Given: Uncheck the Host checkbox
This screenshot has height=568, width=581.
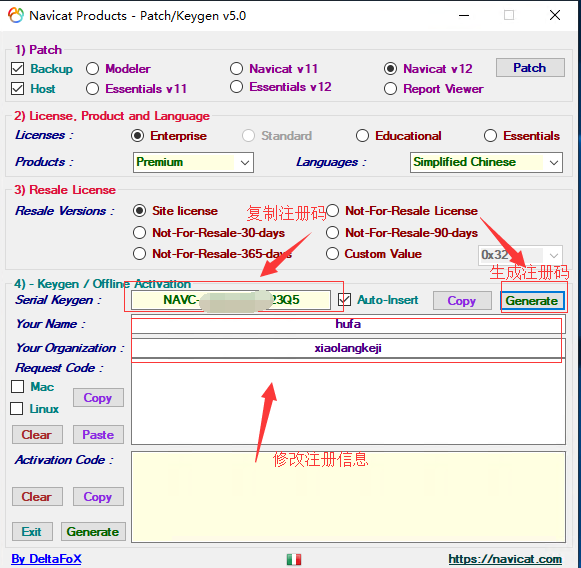Looking at the screenshot, I should coord(17,89).
